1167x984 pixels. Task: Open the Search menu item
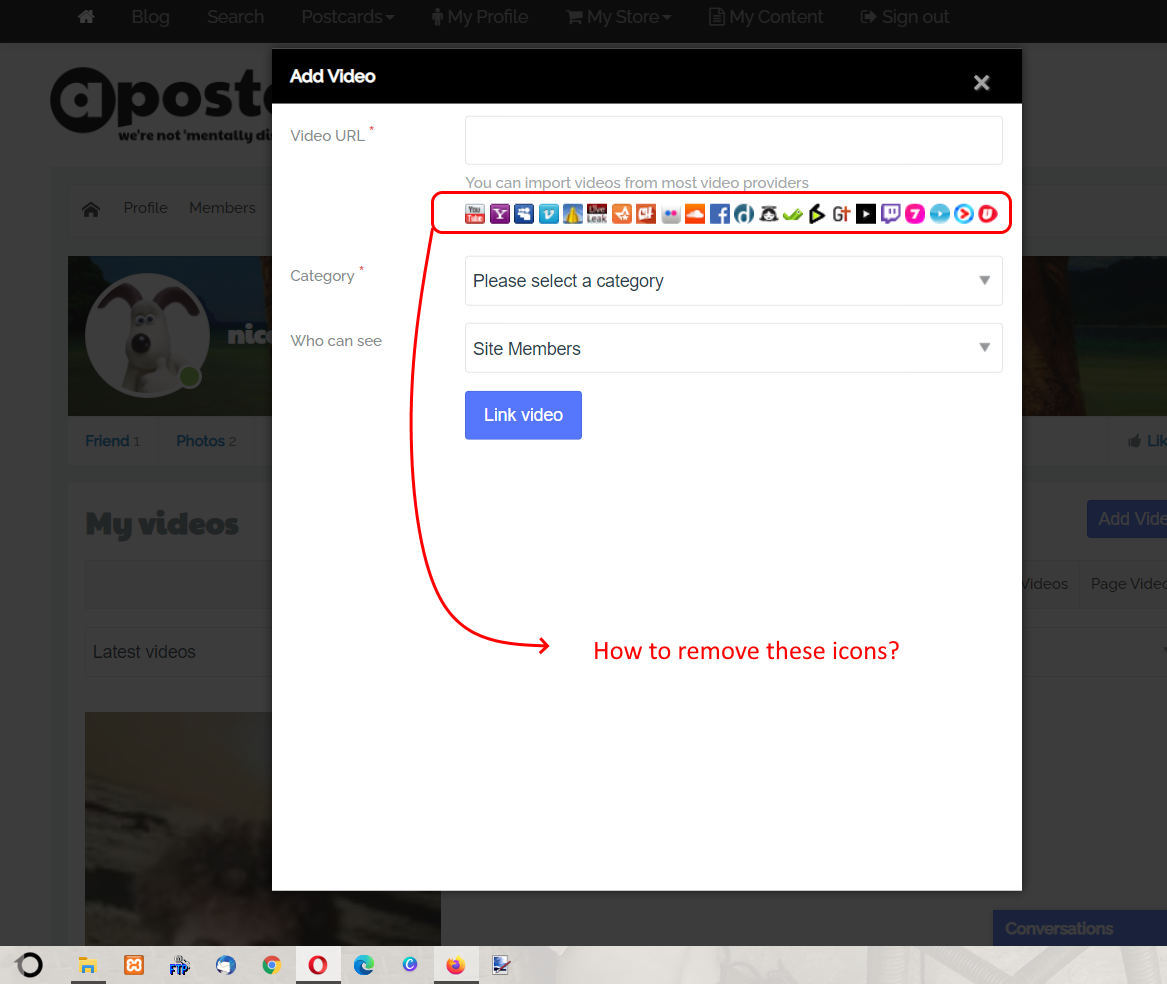235,16
